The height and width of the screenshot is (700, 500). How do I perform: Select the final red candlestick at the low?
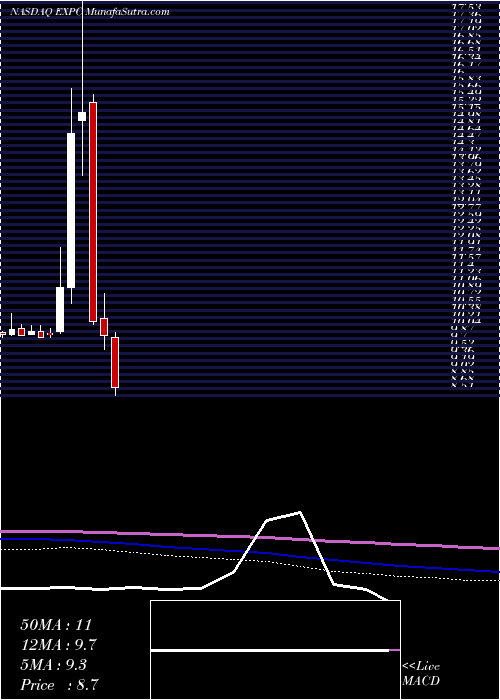click(115, 362)
